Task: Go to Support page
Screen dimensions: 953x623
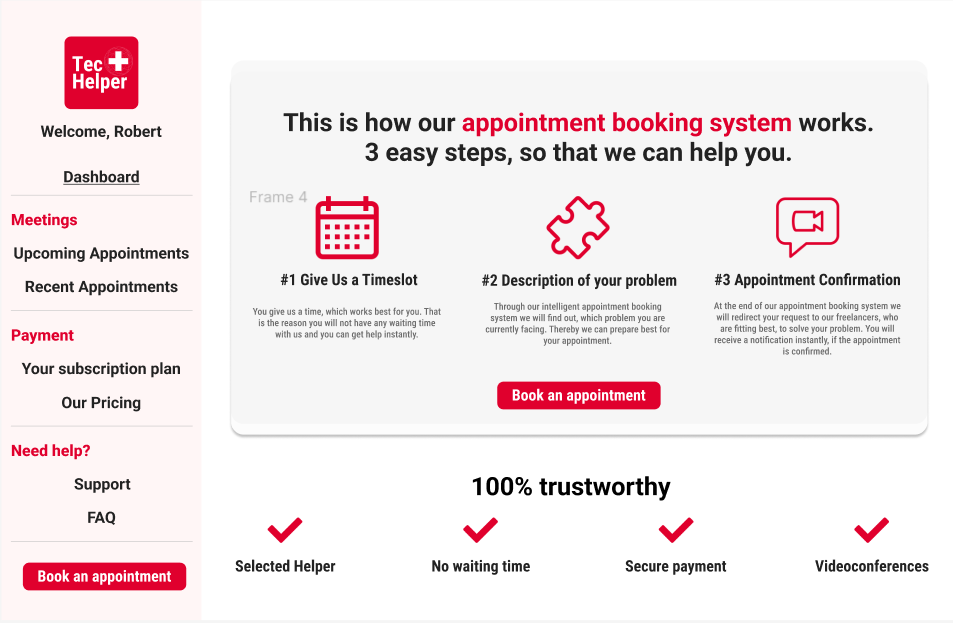Action: pyautogui.click(x=102, y=484)
